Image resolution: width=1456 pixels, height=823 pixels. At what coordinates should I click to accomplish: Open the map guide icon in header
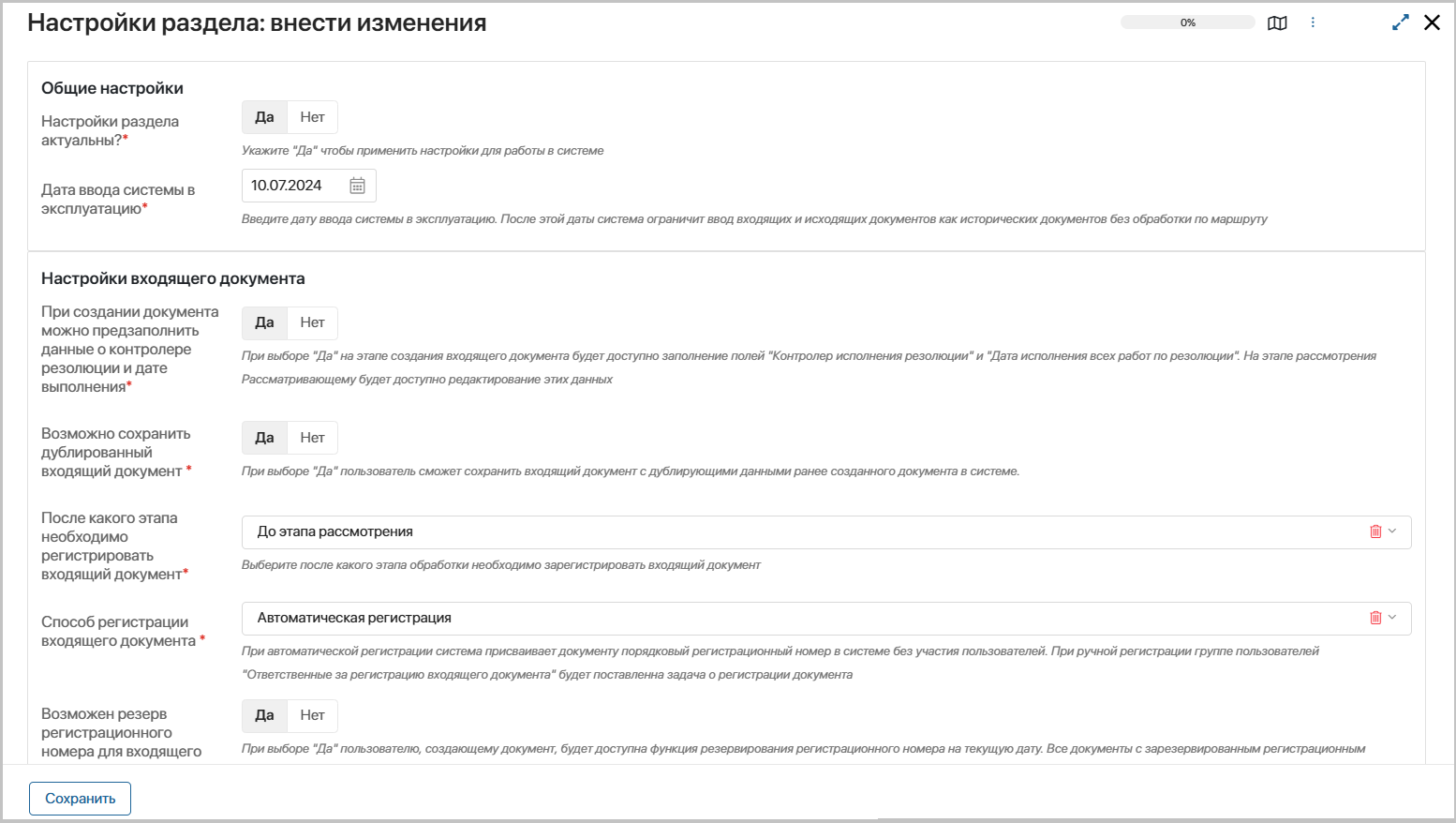coord(1277,23)
